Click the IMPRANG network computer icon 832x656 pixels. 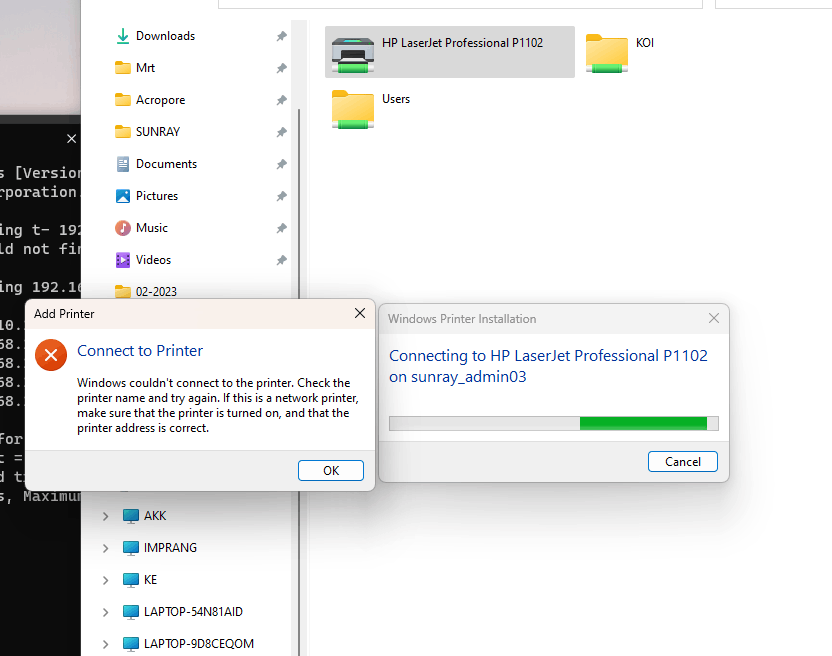coord(131,548)
